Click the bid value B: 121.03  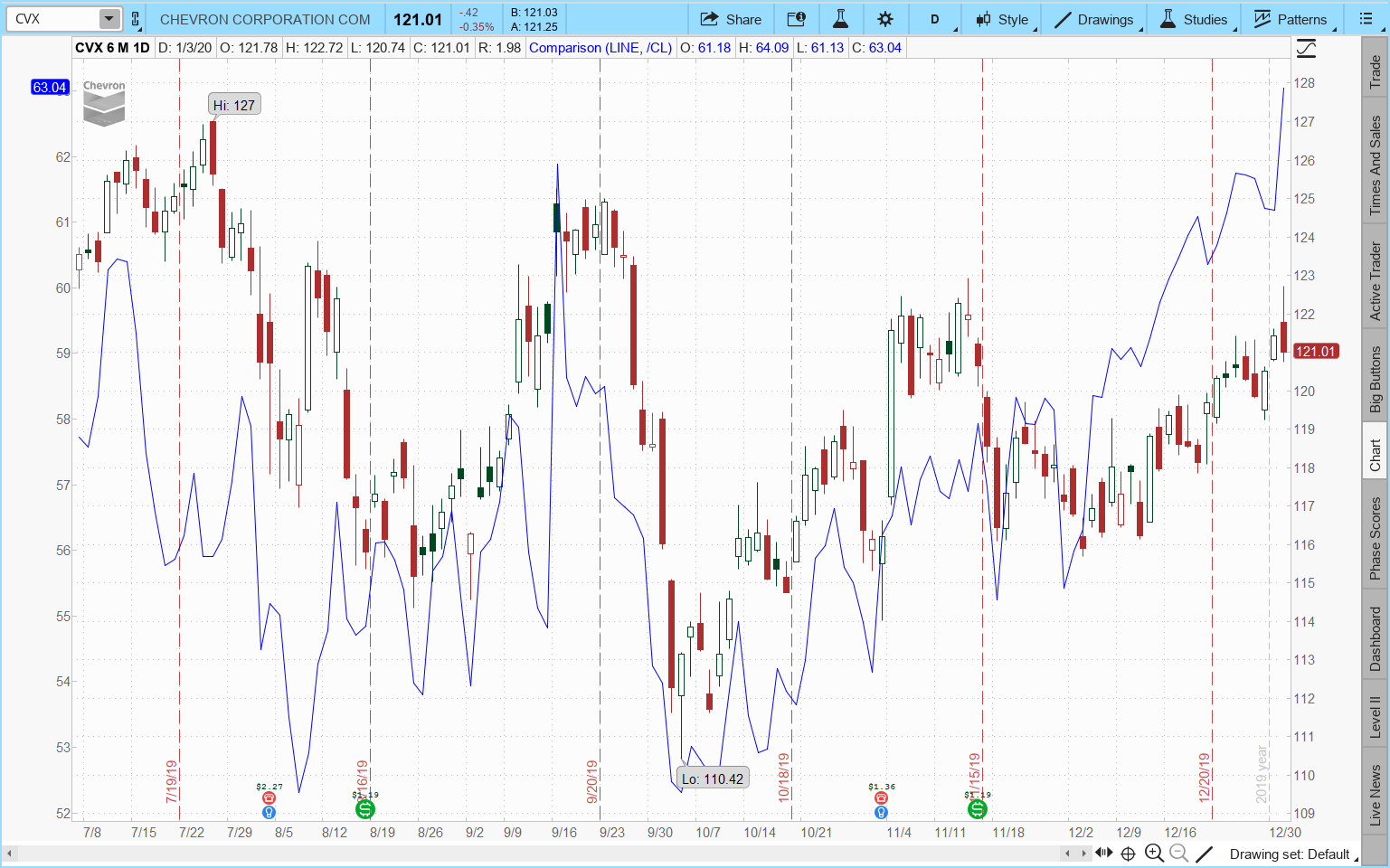534,13
